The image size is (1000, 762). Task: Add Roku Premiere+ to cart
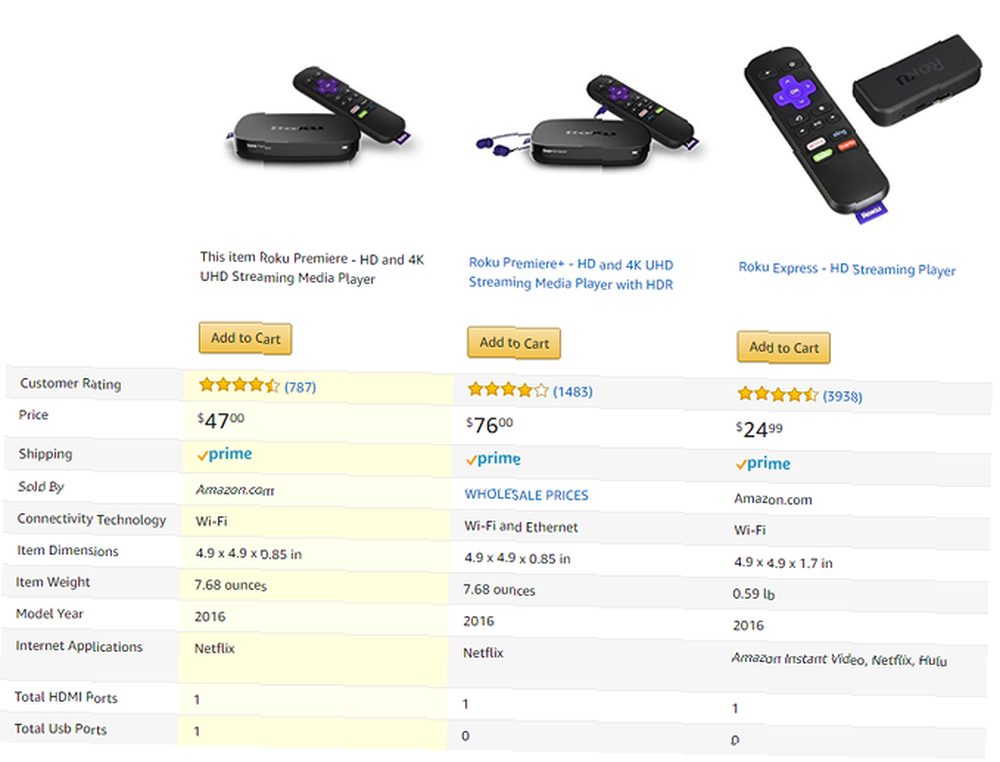pyautogui.click(x=514, y=343)
